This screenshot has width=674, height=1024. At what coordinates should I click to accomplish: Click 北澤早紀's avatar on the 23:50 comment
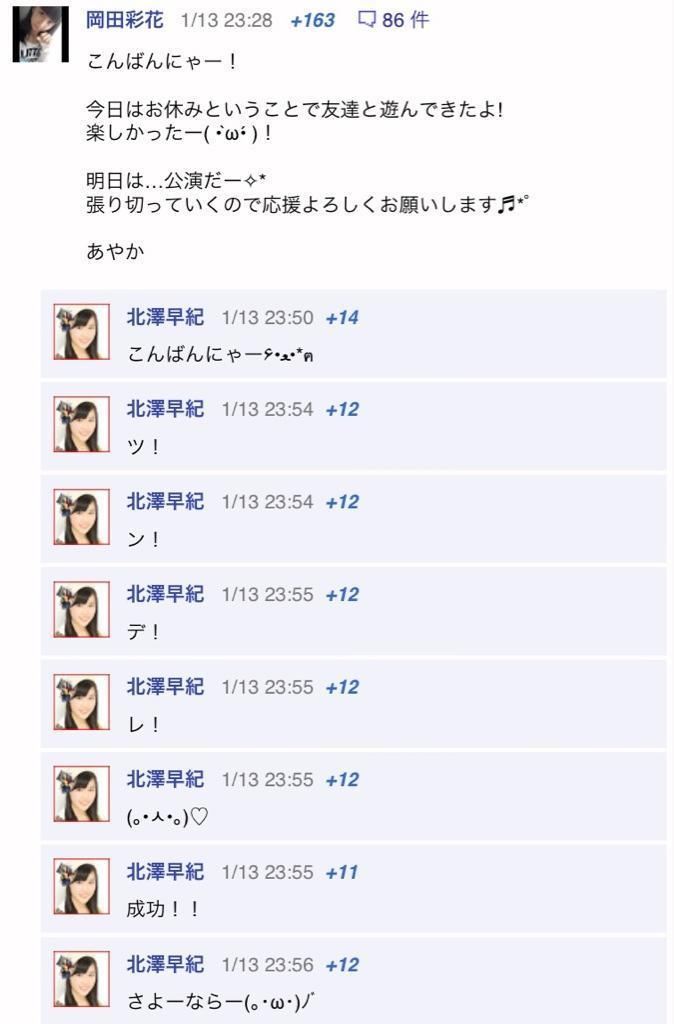pyautogui.click(x=82, y=332)
